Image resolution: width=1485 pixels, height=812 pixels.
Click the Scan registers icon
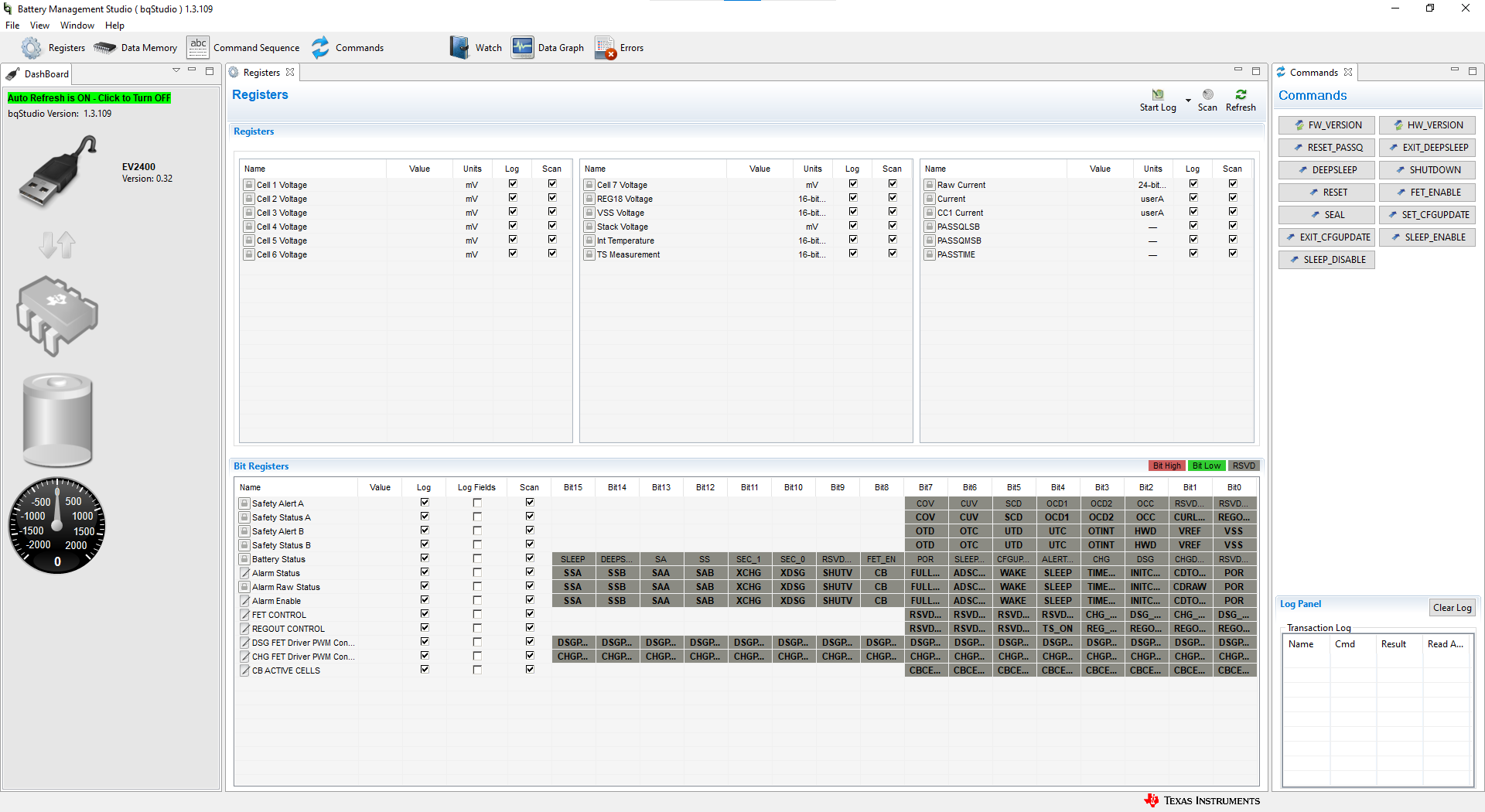tap(1207, 95)
